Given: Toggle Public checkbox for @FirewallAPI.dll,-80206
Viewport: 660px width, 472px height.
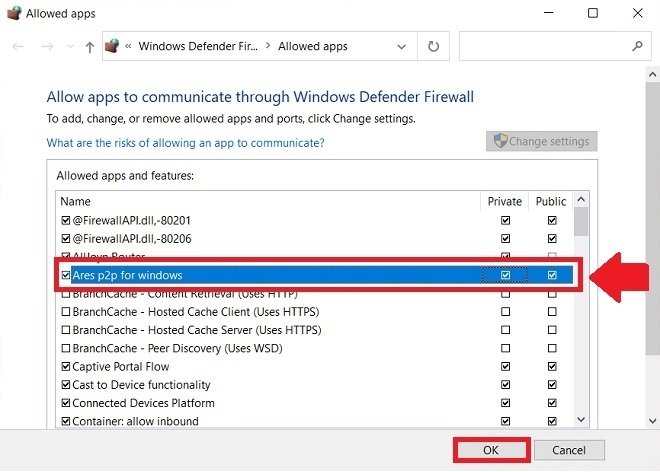Looking at the screenshot, I should point(552,239).
